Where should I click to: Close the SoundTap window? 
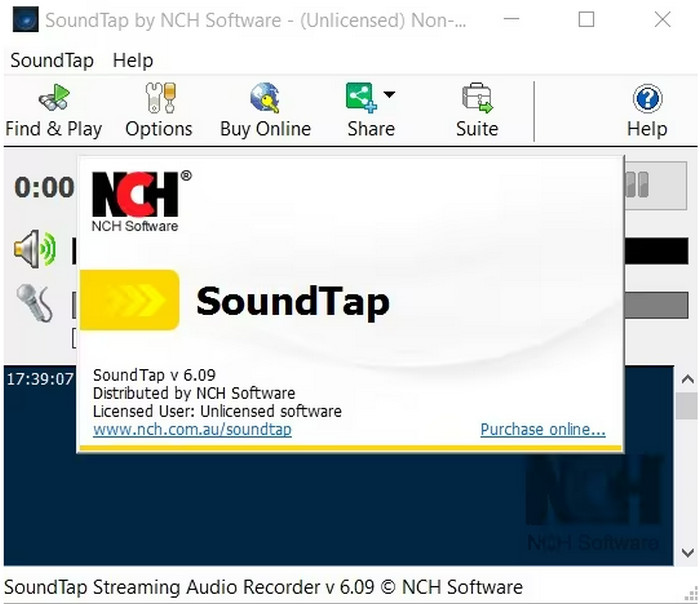tap(662, 20)
